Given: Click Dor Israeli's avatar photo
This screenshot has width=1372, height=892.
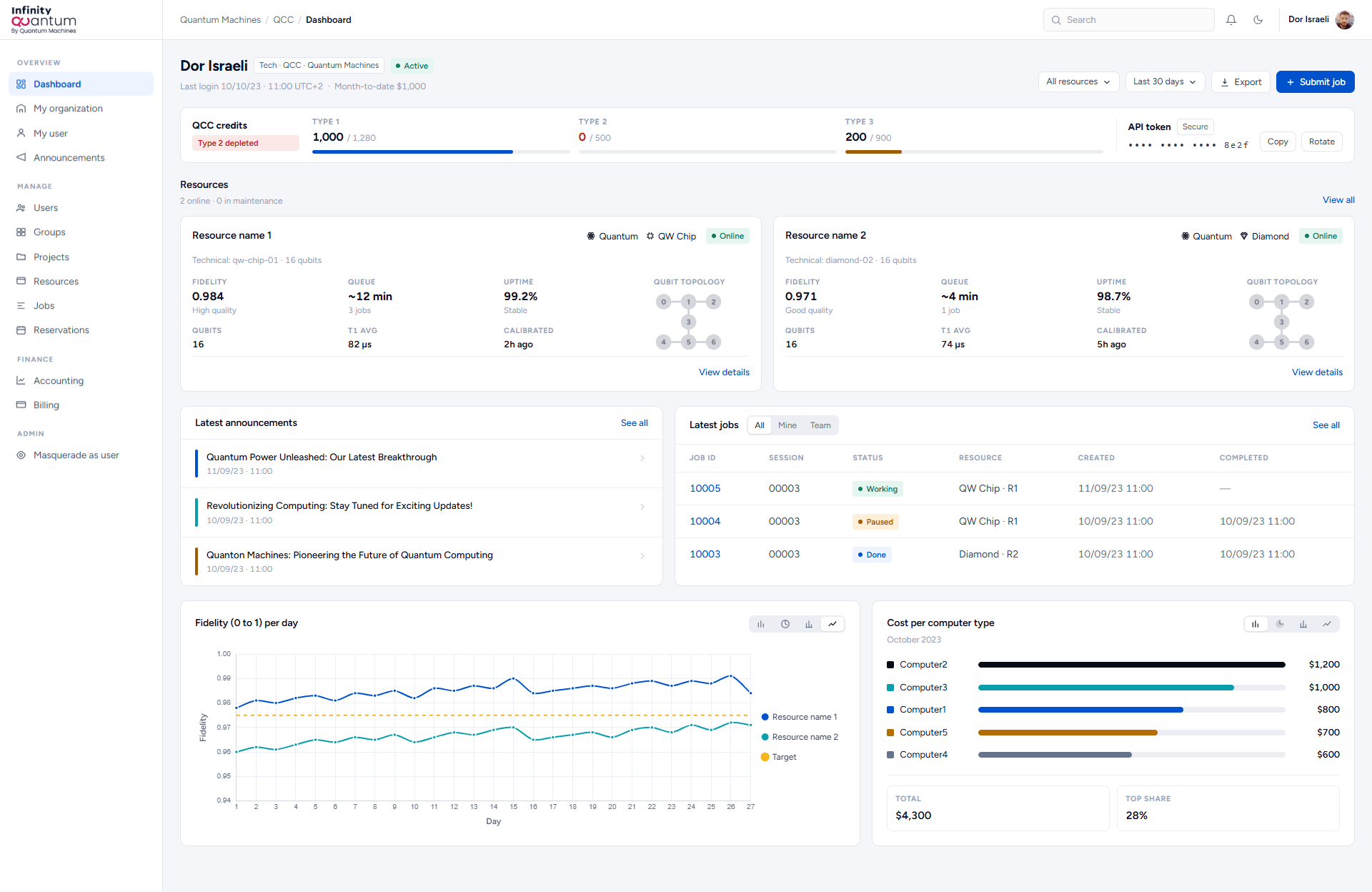Looking at the screenshot, I should pyautogui.click(x=1344, y=20).
